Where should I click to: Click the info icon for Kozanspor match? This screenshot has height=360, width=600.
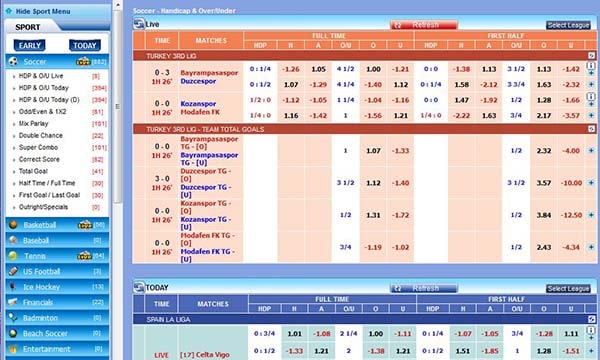pyautogui.click(x=591, y=96)
